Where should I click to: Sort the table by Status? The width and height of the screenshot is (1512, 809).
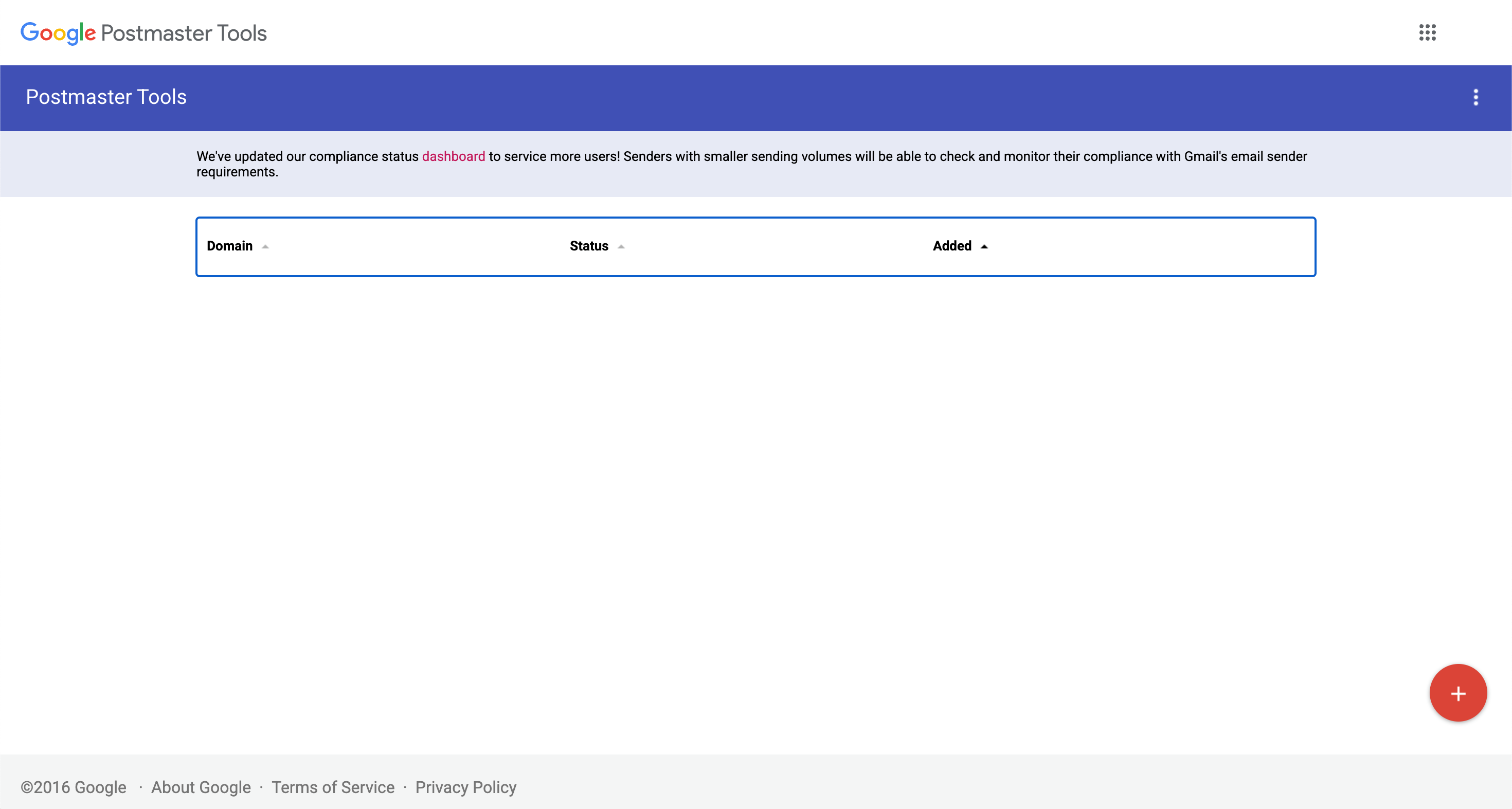click(588, 246)
